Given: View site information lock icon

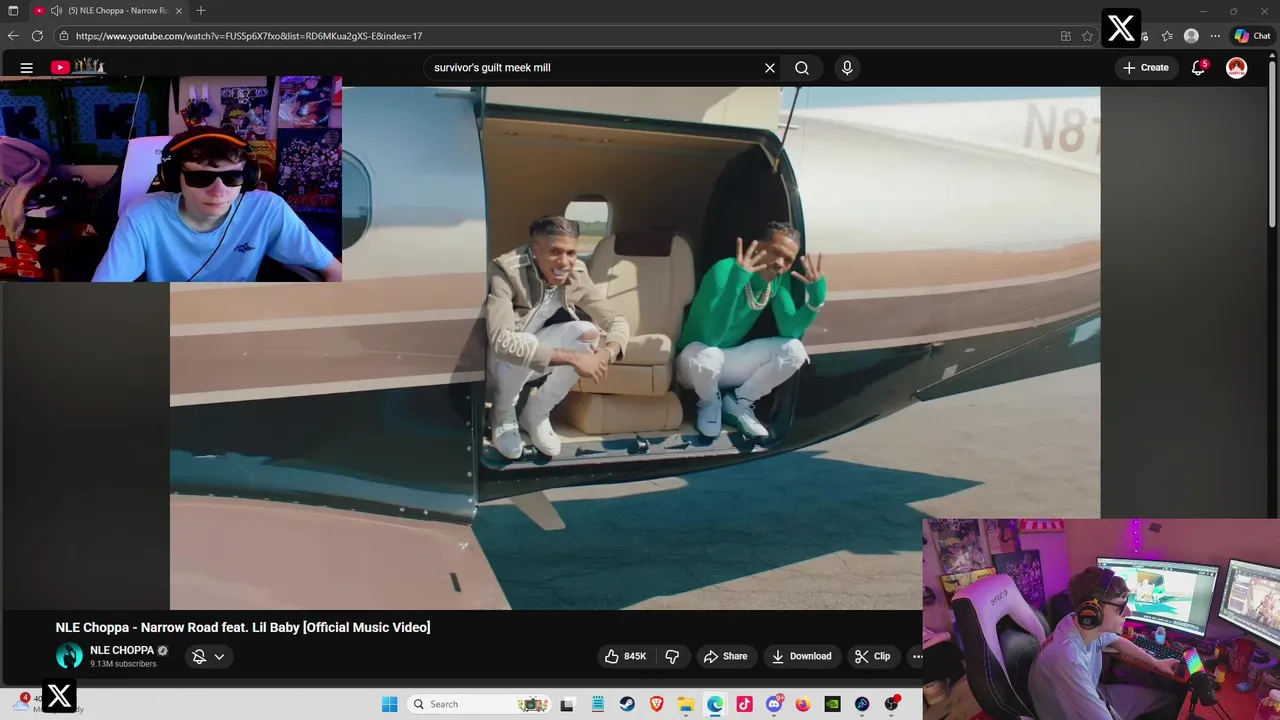Looking at the screenshot, I should [64, 36].
